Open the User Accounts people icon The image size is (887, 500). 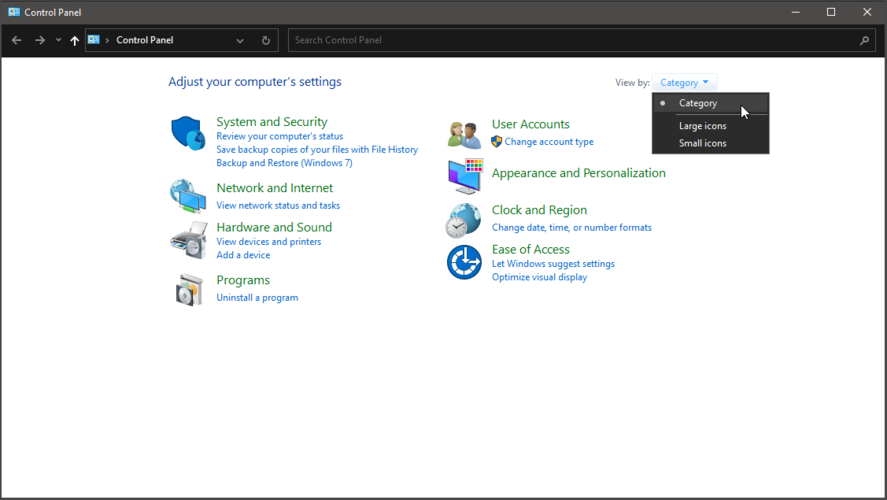464,135
